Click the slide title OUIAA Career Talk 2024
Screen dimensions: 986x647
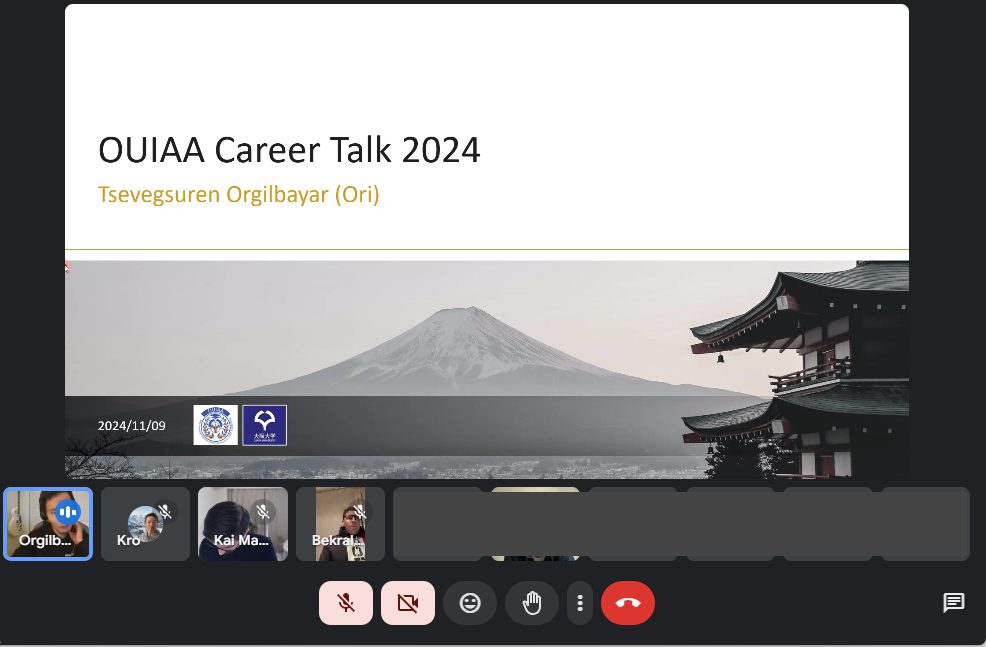289,150
